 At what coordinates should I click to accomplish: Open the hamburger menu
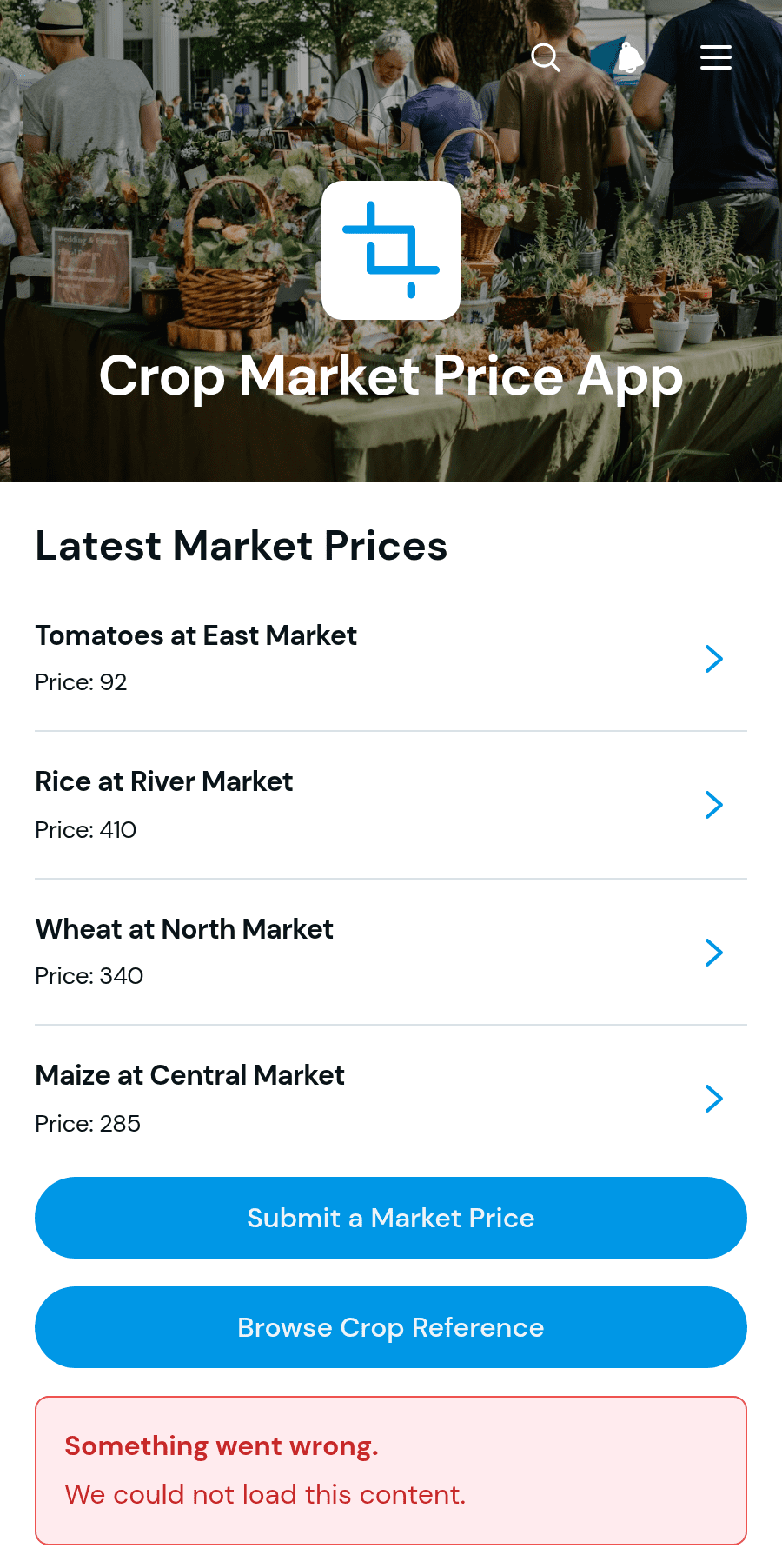click(x=716, y=57)
